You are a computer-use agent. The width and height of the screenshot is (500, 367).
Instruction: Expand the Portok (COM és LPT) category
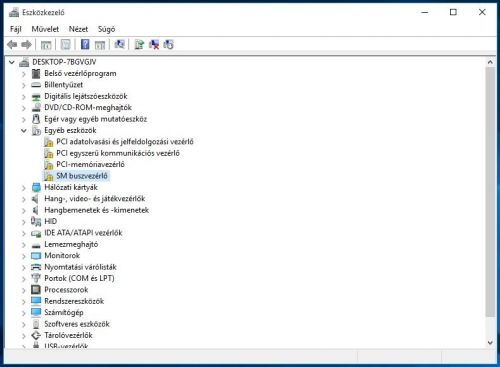[24, 279]
